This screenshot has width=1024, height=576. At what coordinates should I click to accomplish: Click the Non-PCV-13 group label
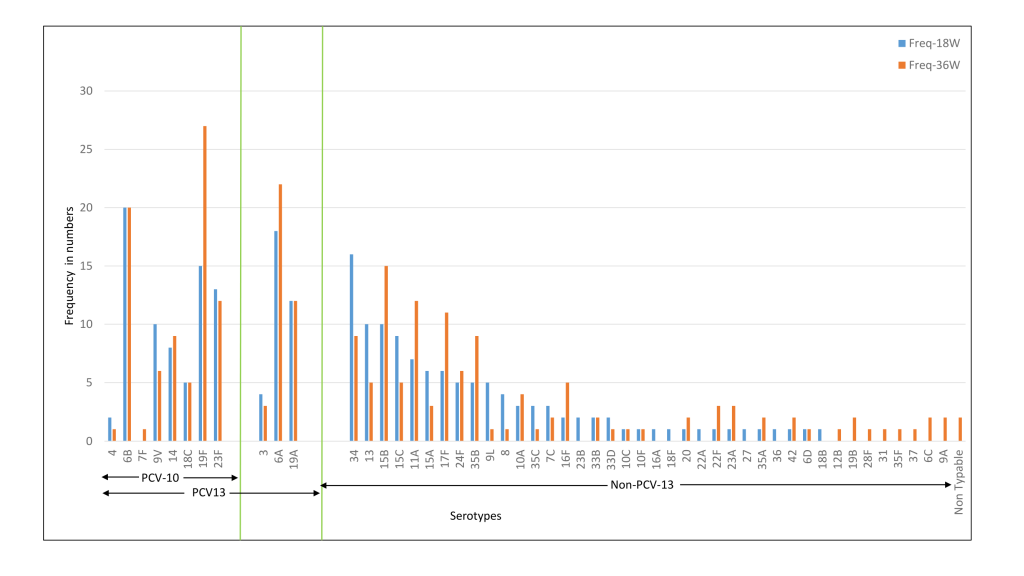point(641,485)
